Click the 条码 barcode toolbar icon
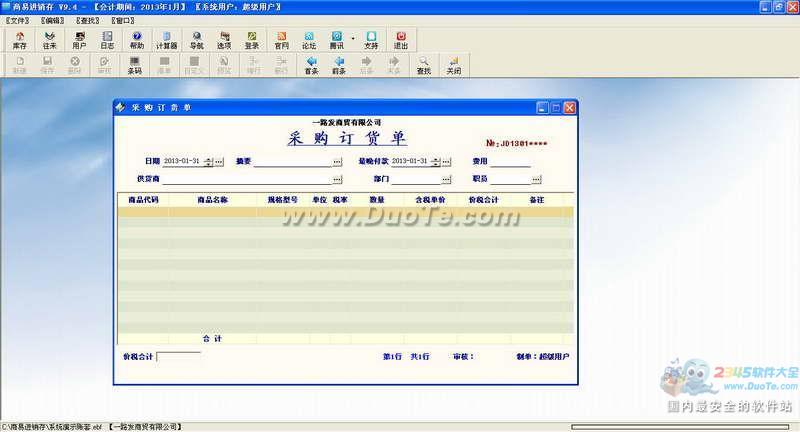800x432 pixels. coord(134,66)
